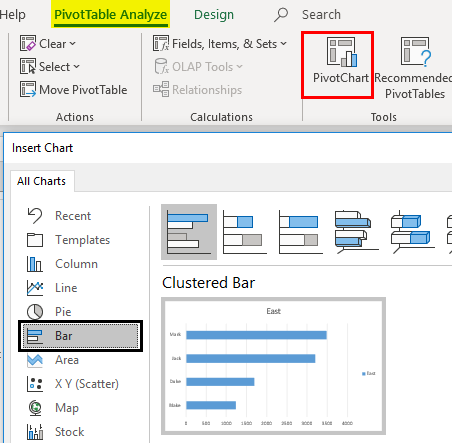Click the Area chart icon
The height and width of the screenshot is (443, 452).
click(x=35, y=360)
